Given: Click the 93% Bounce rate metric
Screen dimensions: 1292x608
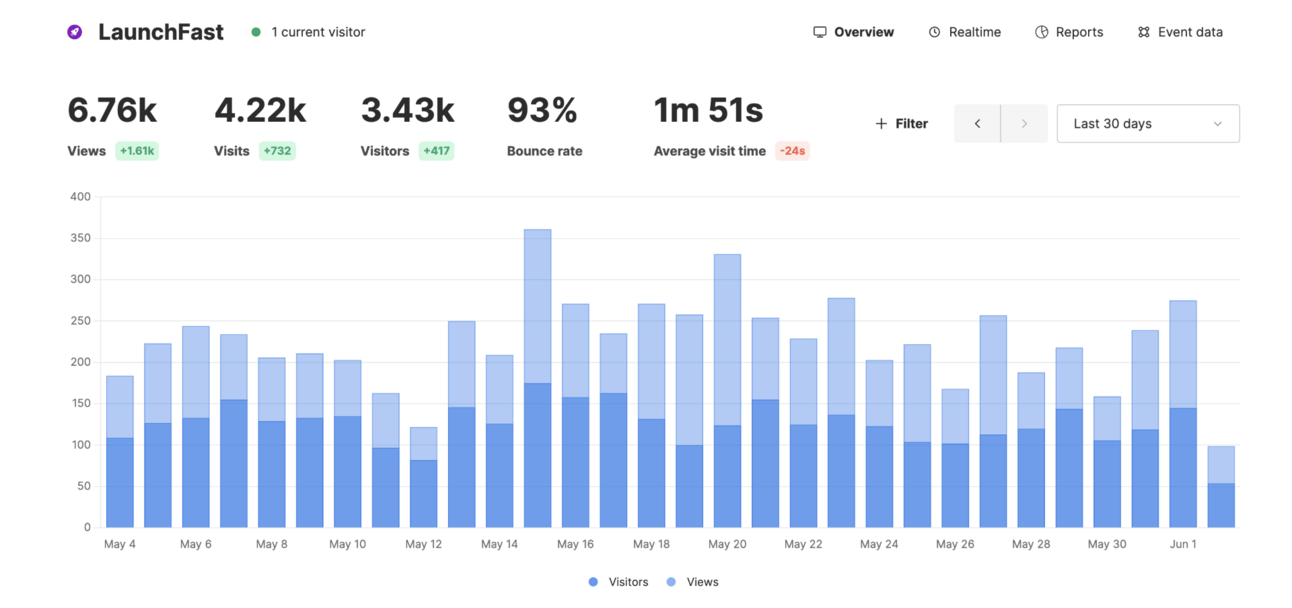Looking at the screenshot, I should coord(542,111).
